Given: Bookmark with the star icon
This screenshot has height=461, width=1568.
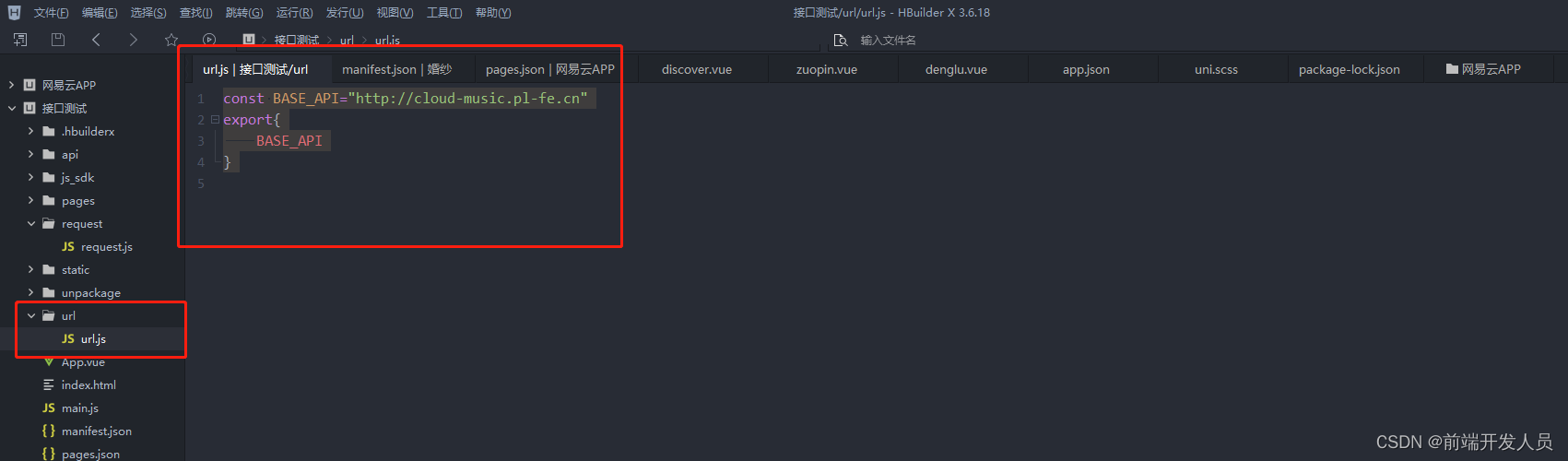Looking at the screenshot, I should [171, 40].
